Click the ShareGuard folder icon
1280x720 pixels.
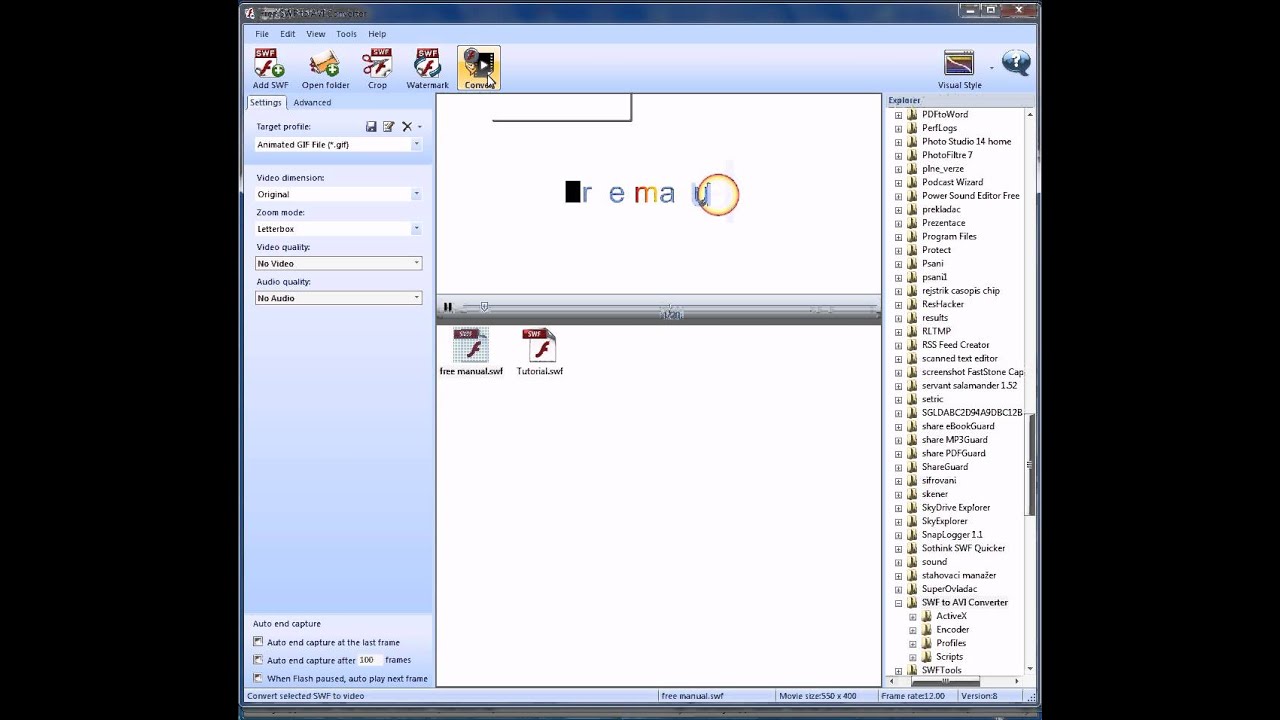(x=912, y=467)
